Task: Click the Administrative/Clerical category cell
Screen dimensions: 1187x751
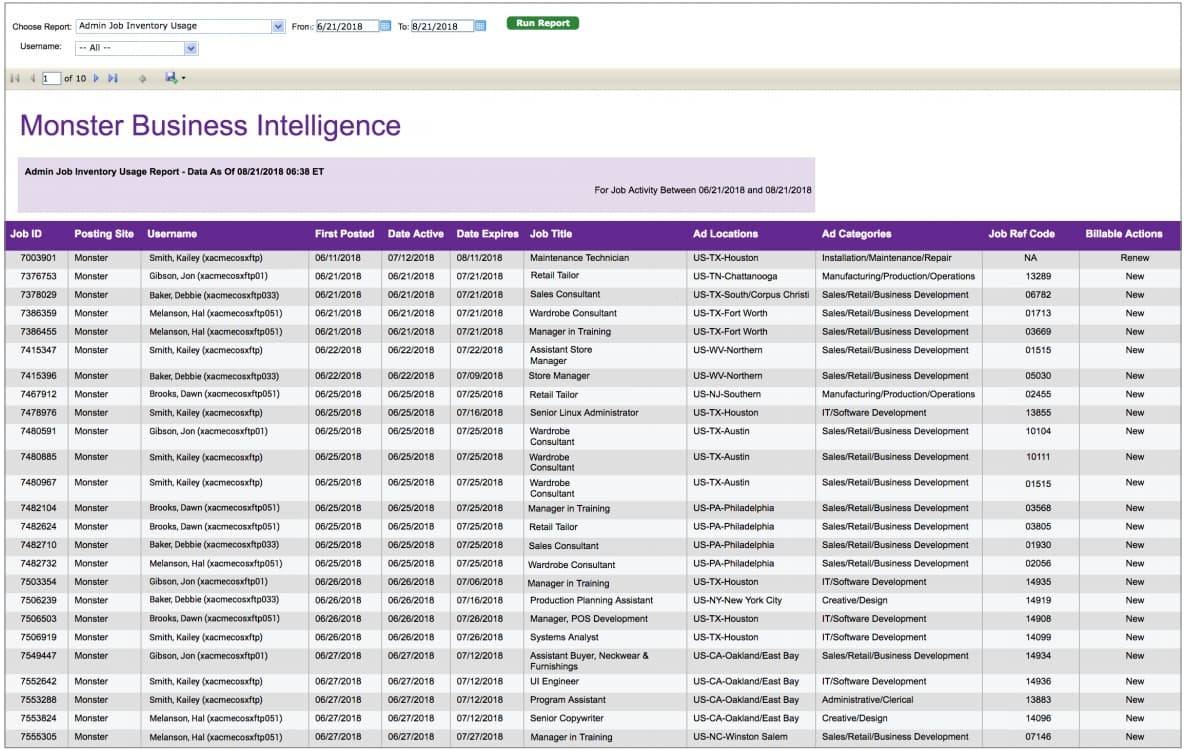Action: point(868,700)
